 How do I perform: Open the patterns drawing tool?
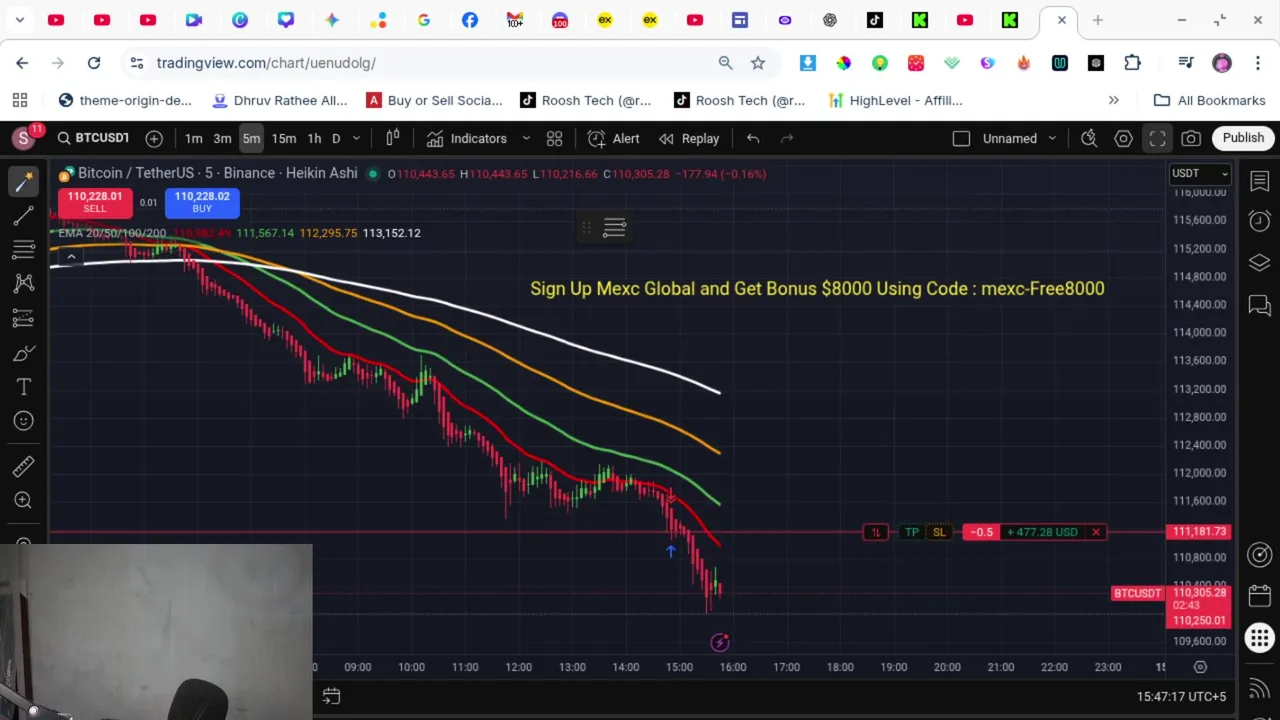pos(24,284)
